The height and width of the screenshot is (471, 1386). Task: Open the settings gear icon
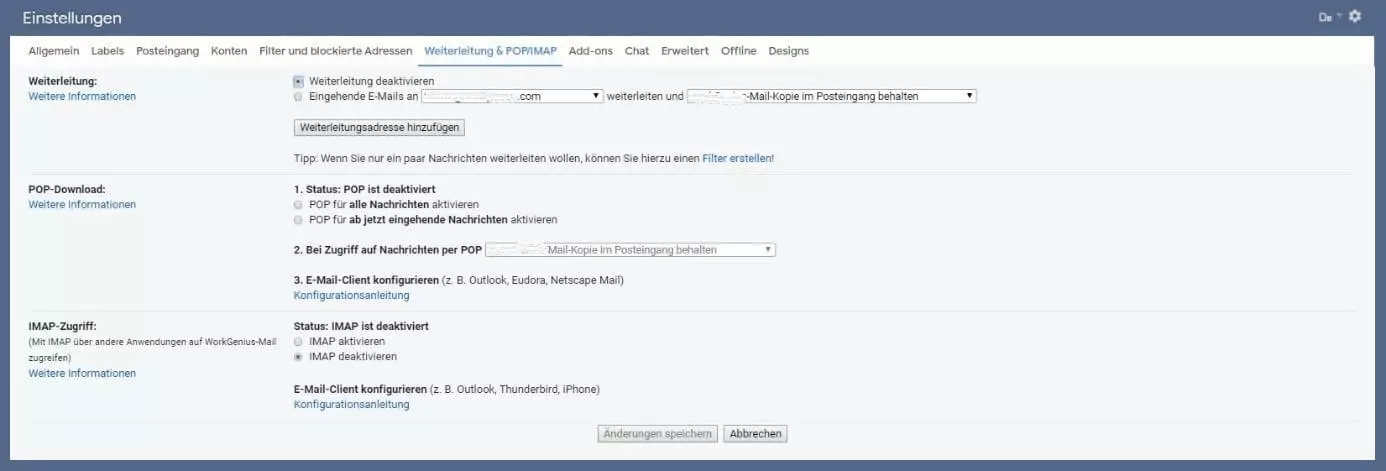[1355, 16]
